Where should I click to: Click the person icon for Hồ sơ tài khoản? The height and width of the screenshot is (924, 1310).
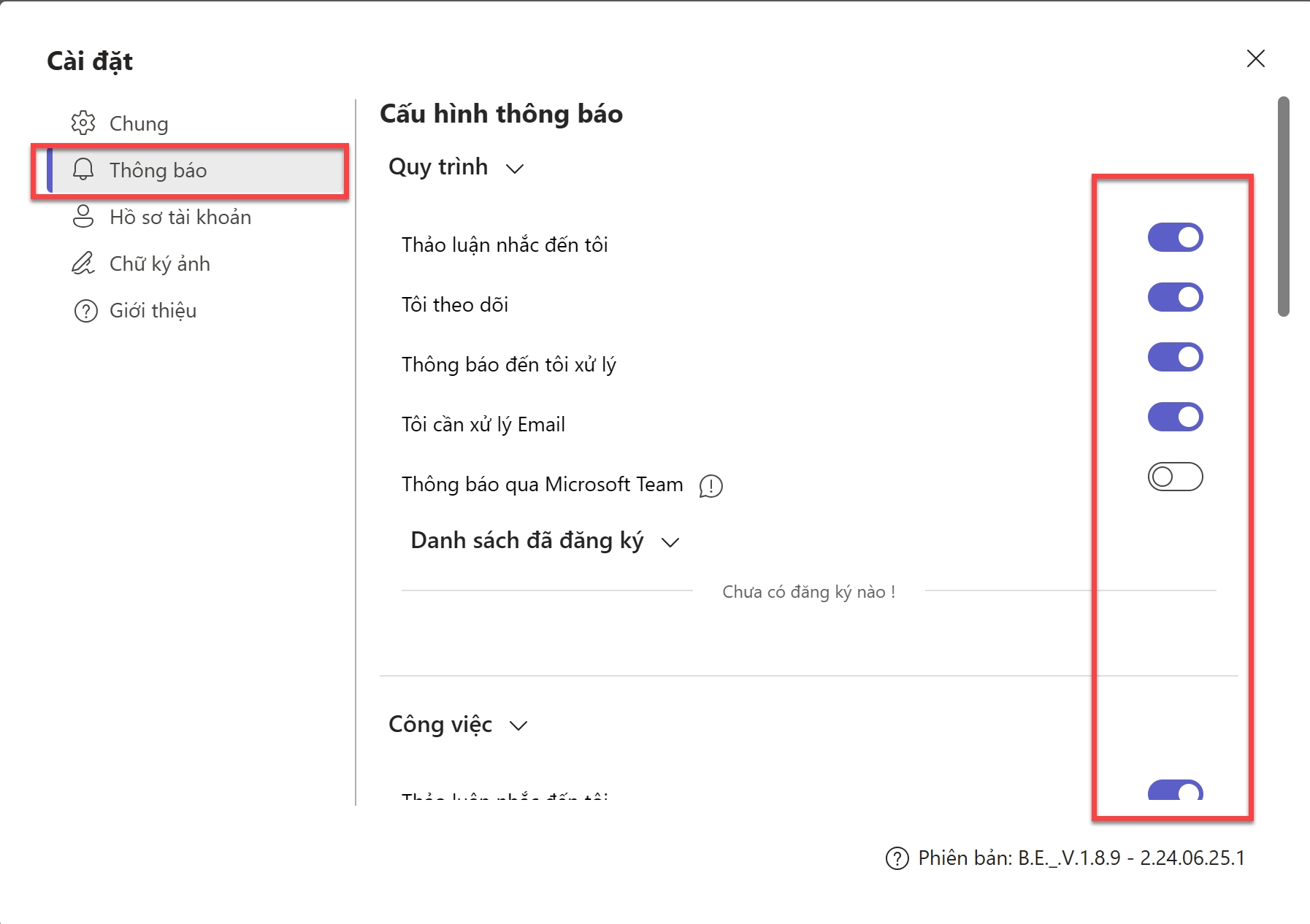(x=83, y=217)
